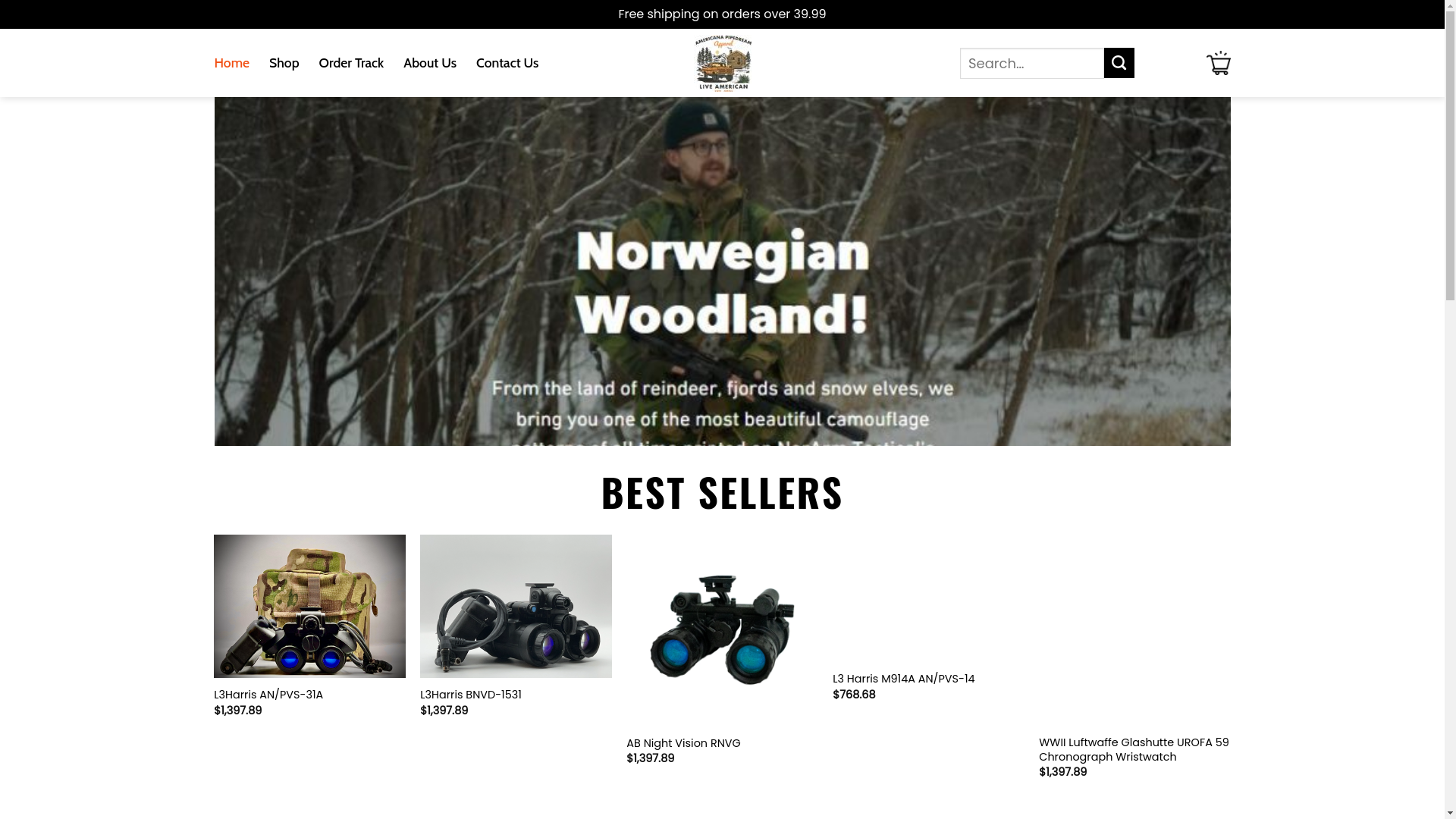Image resolution: width=1456 pixels, height=819 pixels.
Task: Open the shopping cart icon
Action: click(1218, 63)
